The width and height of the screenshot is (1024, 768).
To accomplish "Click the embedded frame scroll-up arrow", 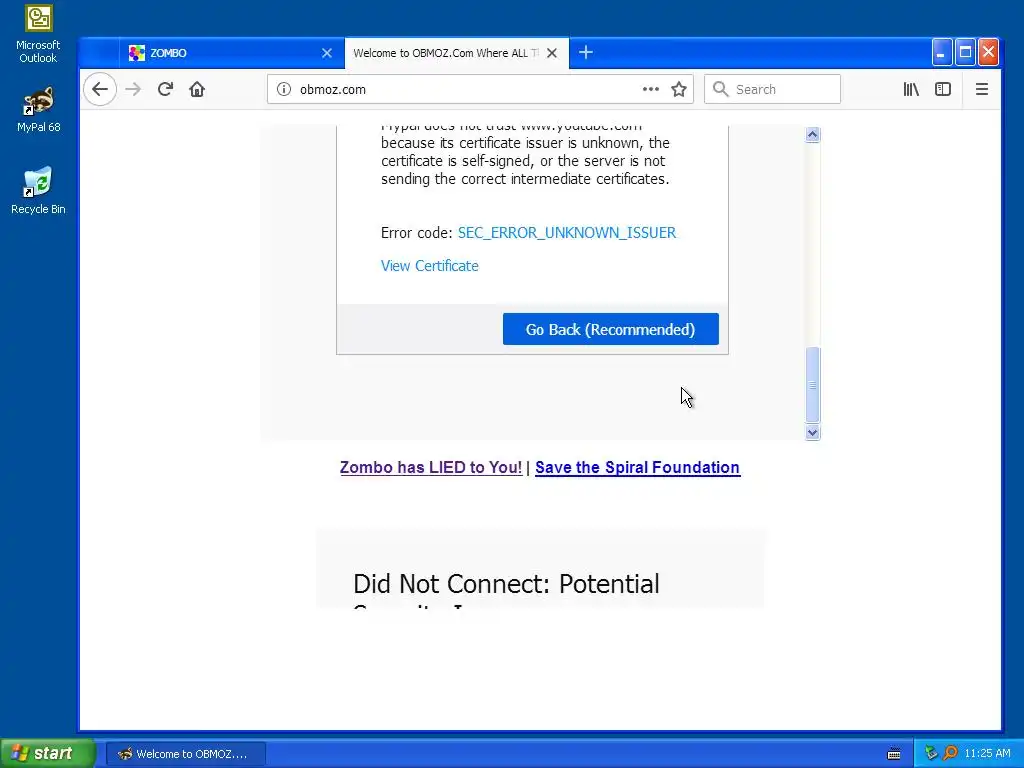I will [x=812, y=135].
